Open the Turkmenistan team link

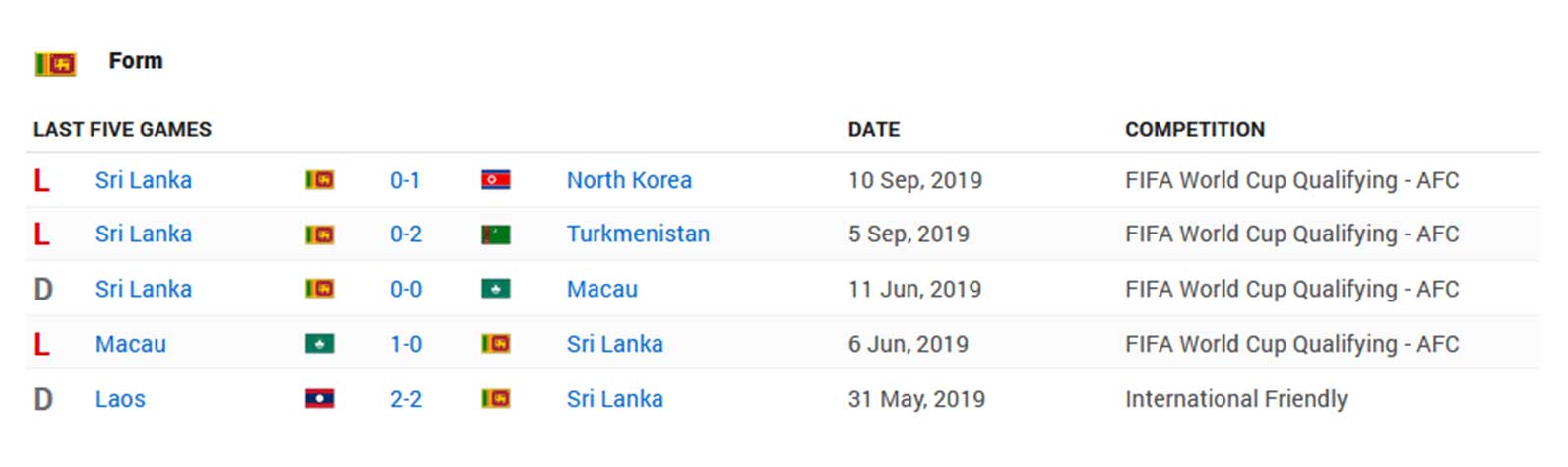[x=638, y=234]
